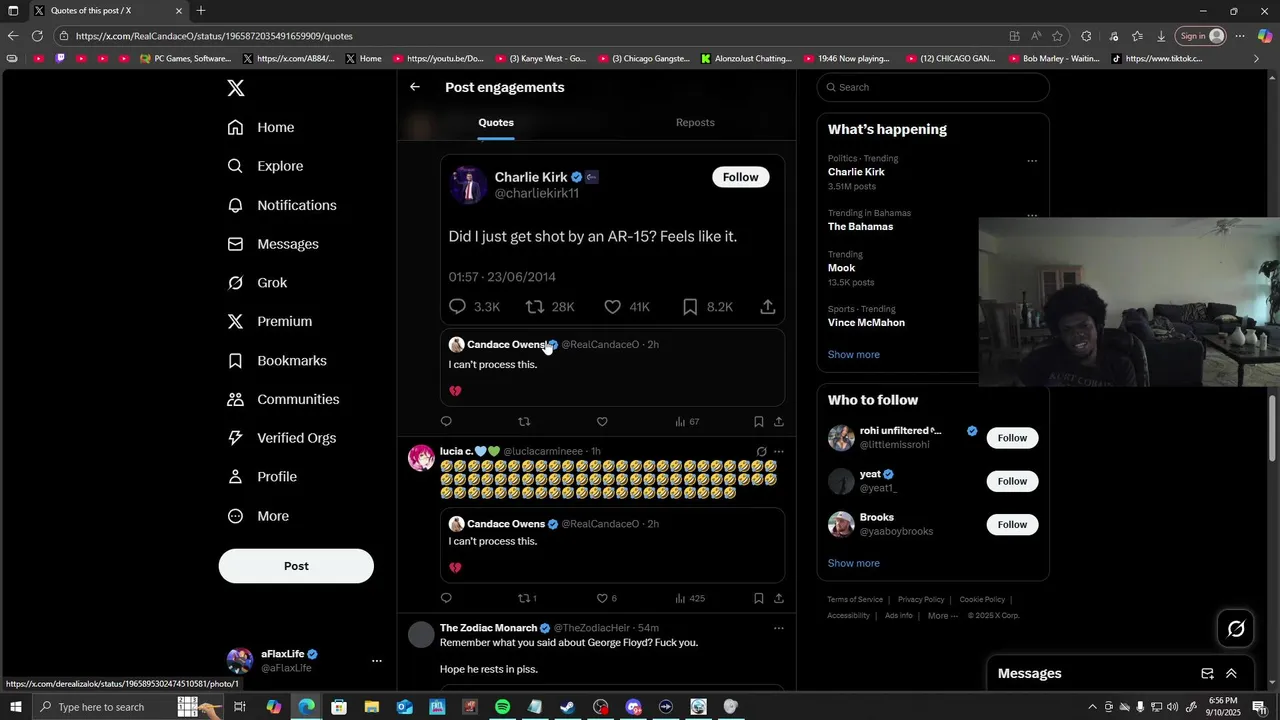Image resolution: width=1280 pixels, height=720 pixels.
Task: Open Premium in the sidebar
Action: coord(270,321)
